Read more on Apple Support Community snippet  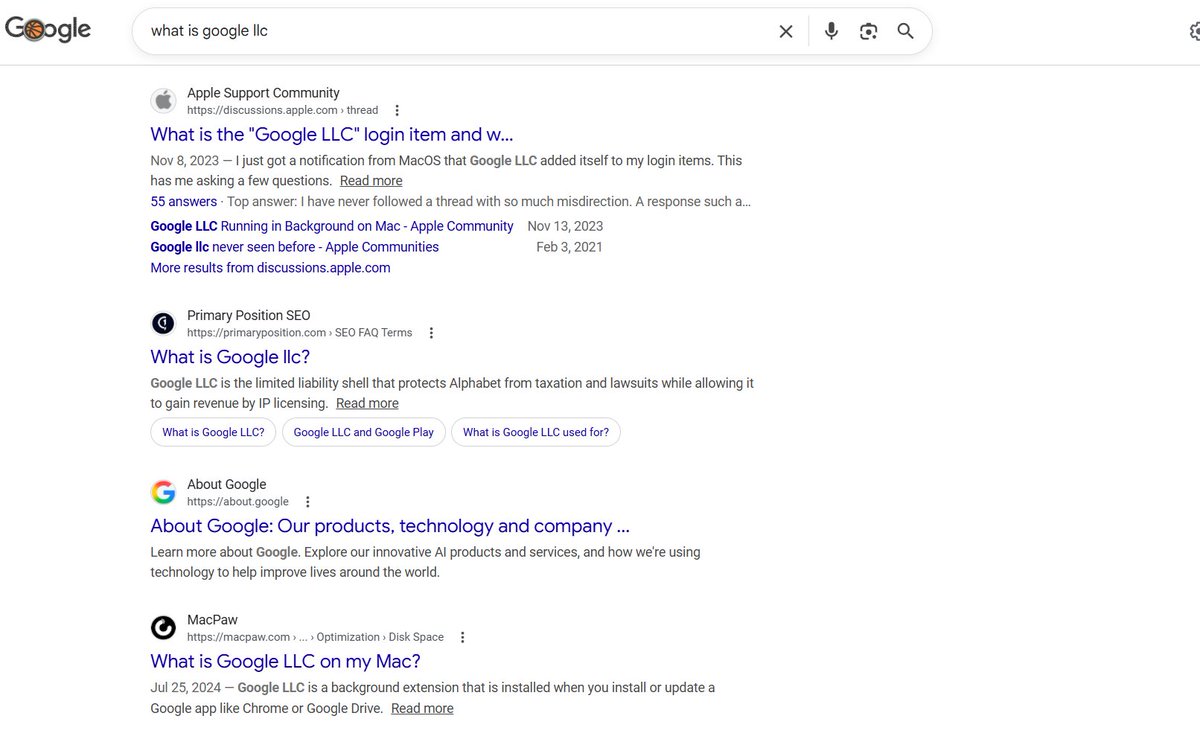coord(371,181)
